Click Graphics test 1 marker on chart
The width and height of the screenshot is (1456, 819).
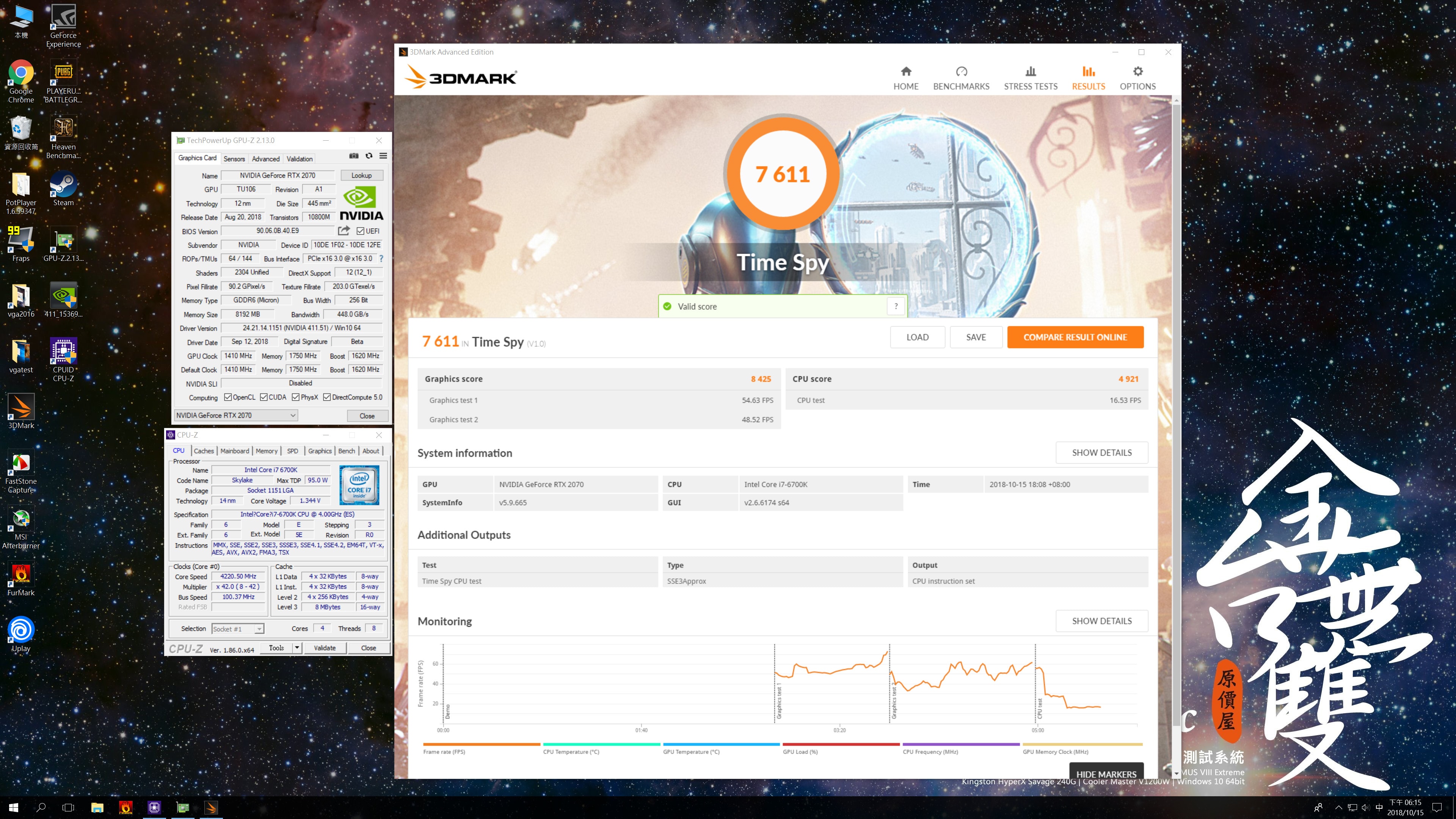tap(779, 701)
